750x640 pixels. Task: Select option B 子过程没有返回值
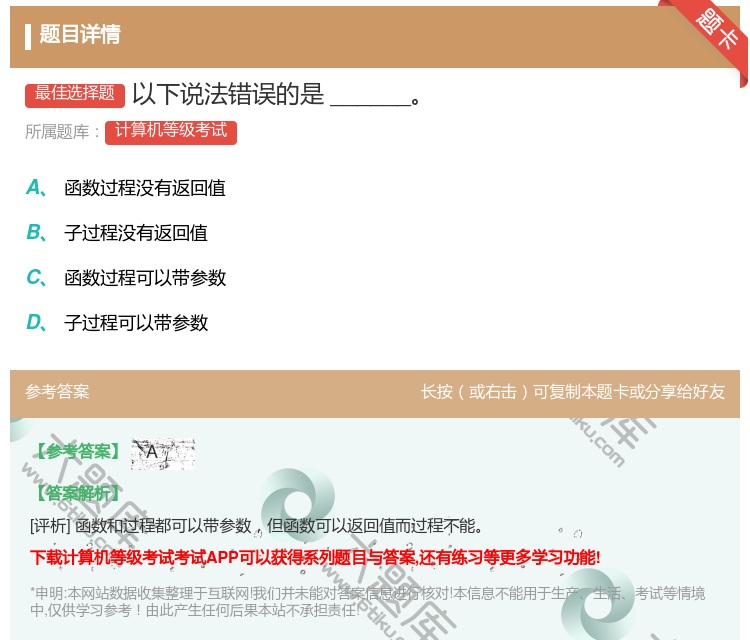click(117, 232)
